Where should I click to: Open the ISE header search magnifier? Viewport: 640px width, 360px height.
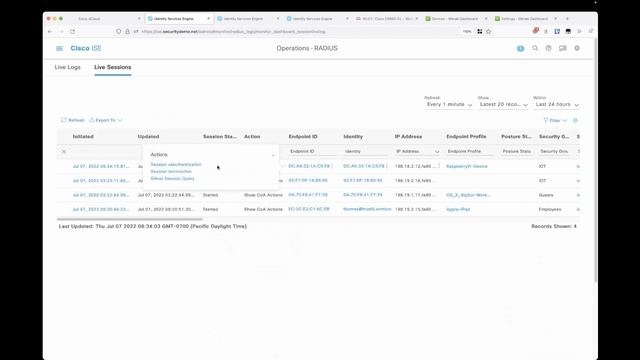535,48
